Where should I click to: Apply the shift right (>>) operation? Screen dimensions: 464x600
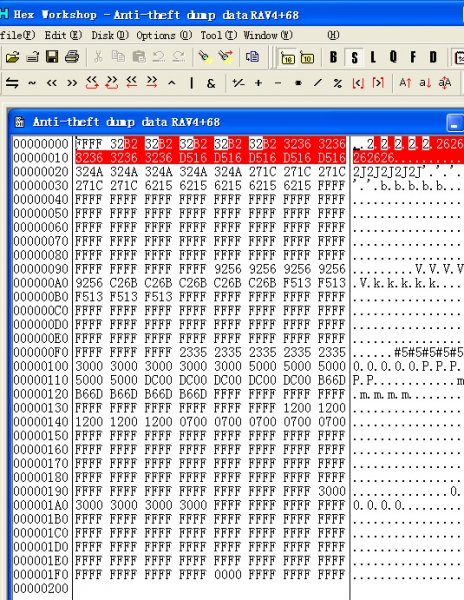pos(72,83)
